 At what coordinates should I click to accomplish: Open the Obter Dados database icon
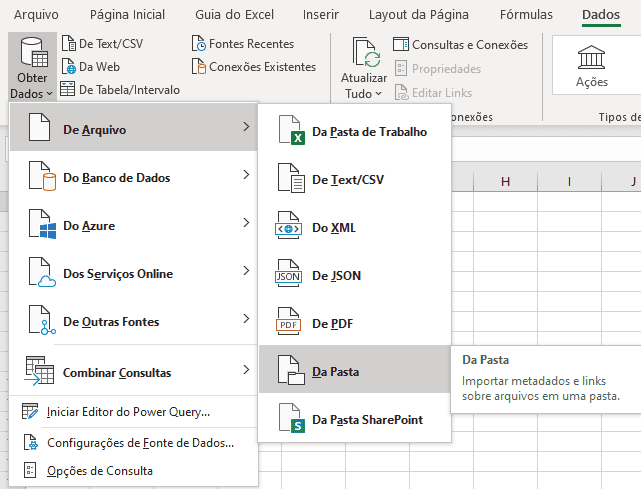pos(34,52)
